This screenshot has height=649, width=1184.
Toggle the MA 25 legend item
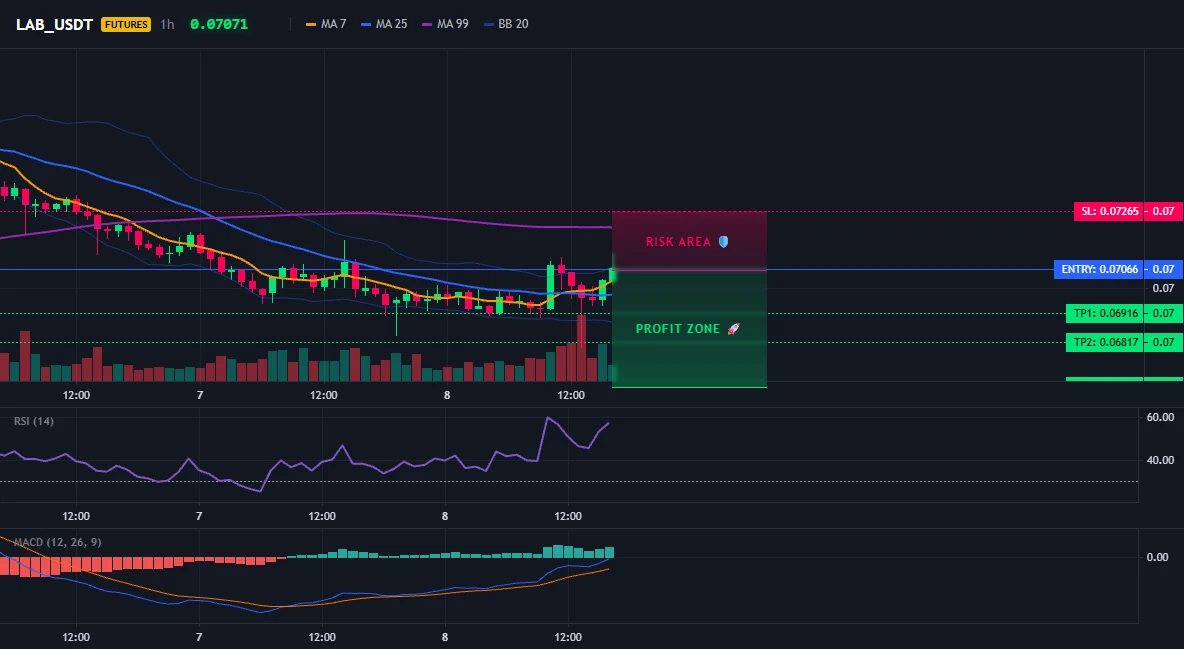384,24
